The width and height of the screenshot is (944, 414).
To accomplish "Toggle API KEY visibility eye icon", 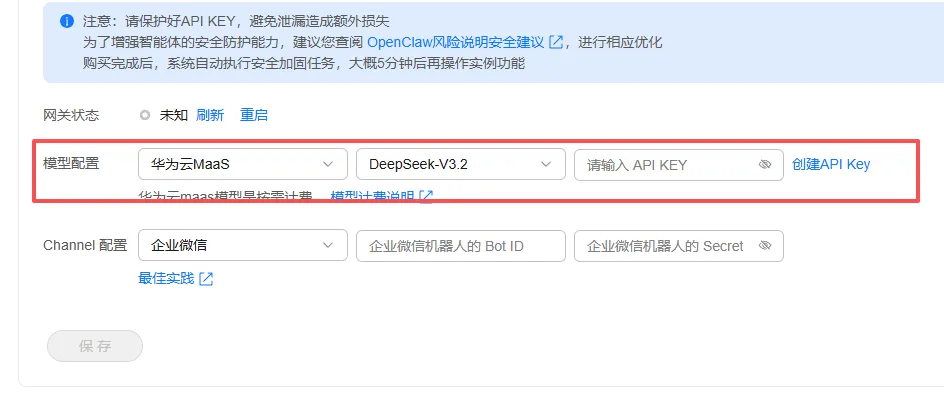I will coord(765,164).
